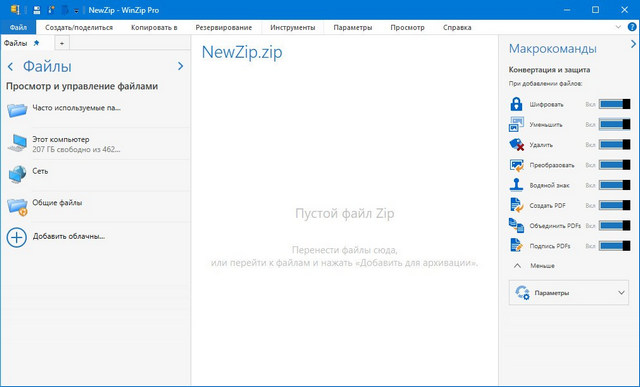The image size is (640, 387).
Task: Toggle the Удалить switch
Action: [614, 145]
